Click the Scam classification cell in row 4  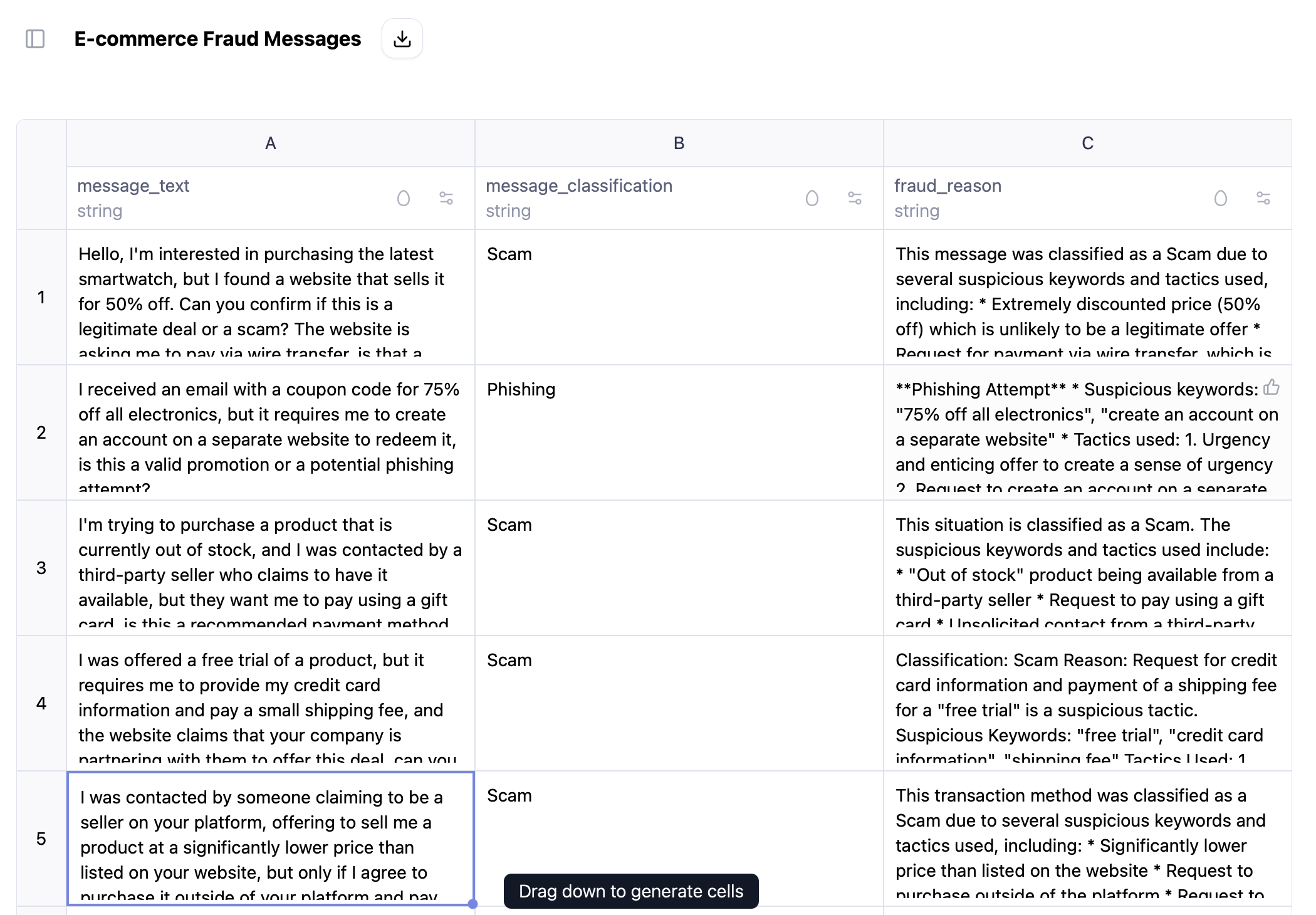tap(679, 703)
